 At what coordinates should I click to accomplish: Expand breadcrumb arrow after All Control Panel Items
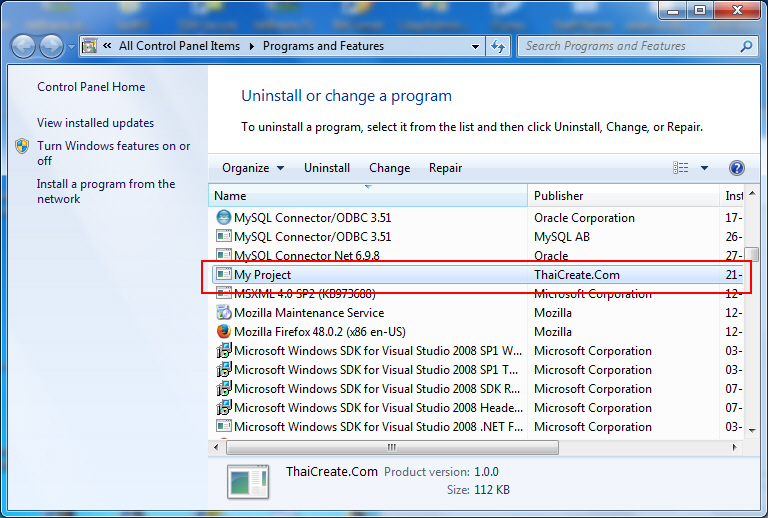pyautogui.click(x=252, y=47)
